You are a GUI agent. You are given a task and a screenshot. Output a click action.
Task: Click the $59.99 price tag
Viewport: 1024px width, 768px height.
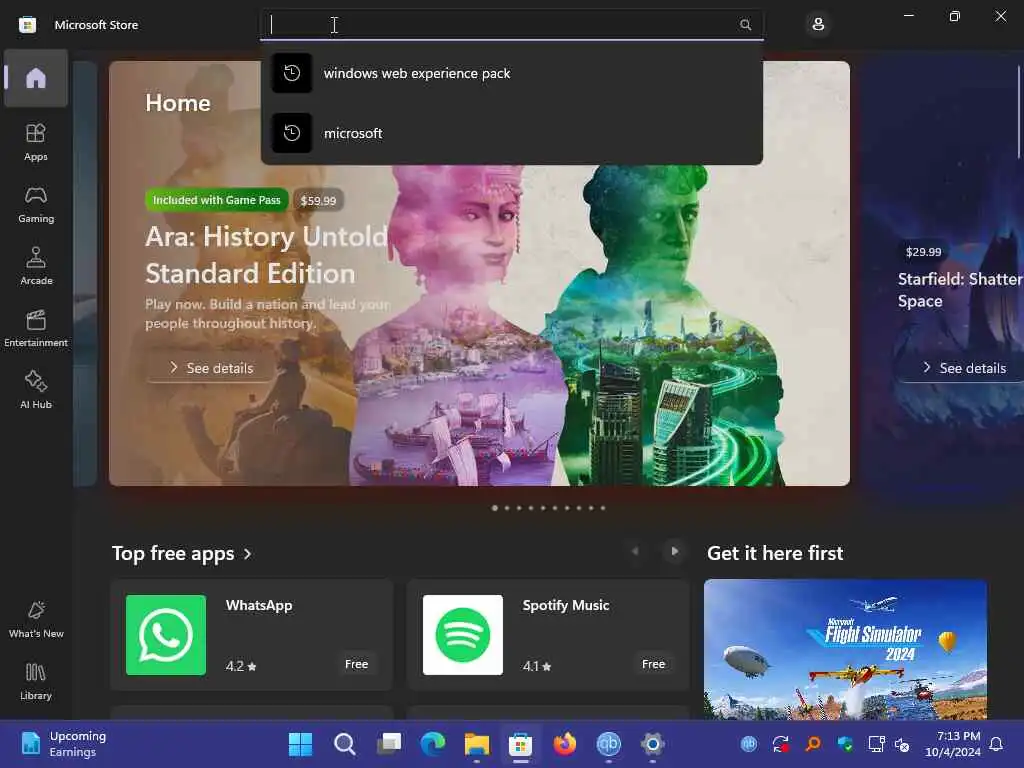[x=318, y=200]
